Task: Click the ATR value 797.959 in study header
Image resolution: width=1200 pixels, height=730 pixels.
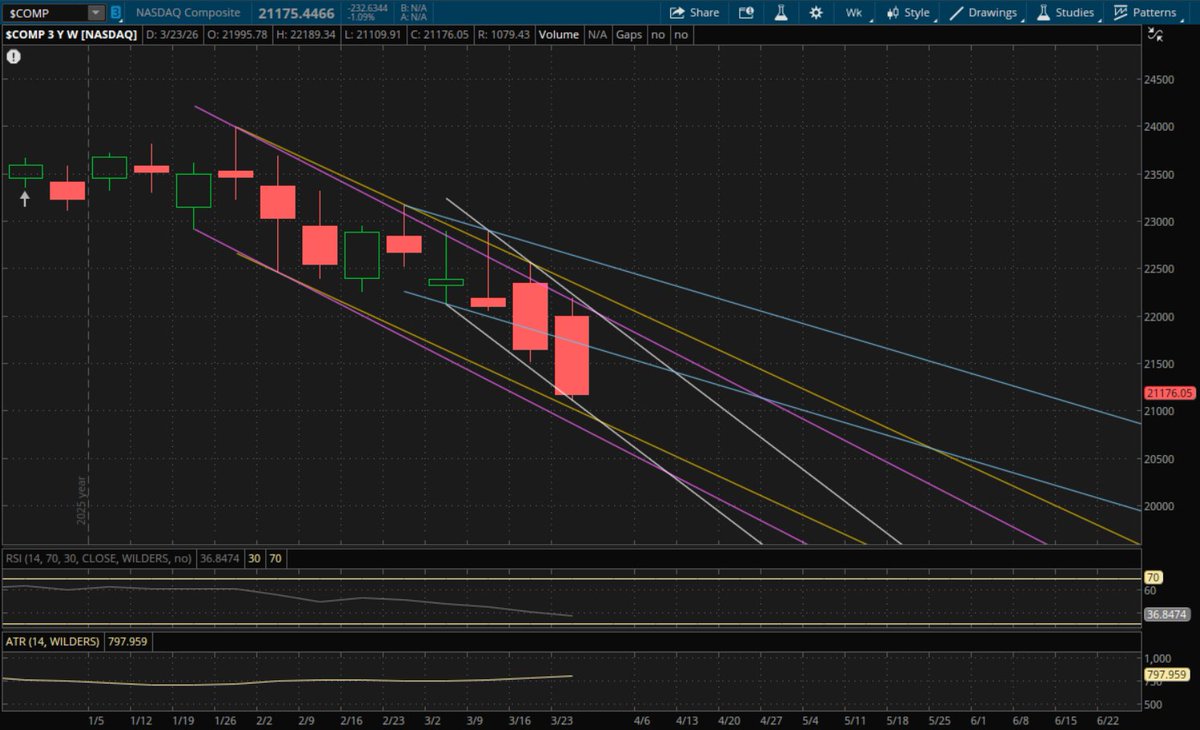Action: tap(127, 641)
